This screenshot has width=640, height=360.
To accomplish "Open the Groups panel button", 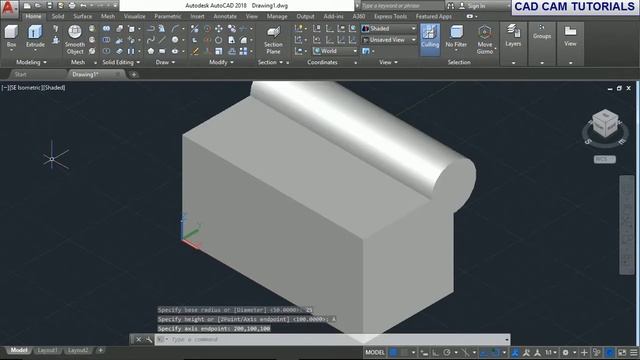I will [542, 32].
